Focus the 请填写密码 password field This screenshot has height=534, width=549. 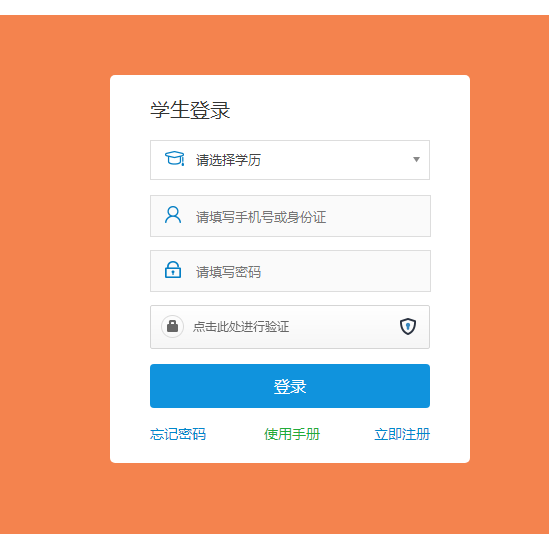290,271
